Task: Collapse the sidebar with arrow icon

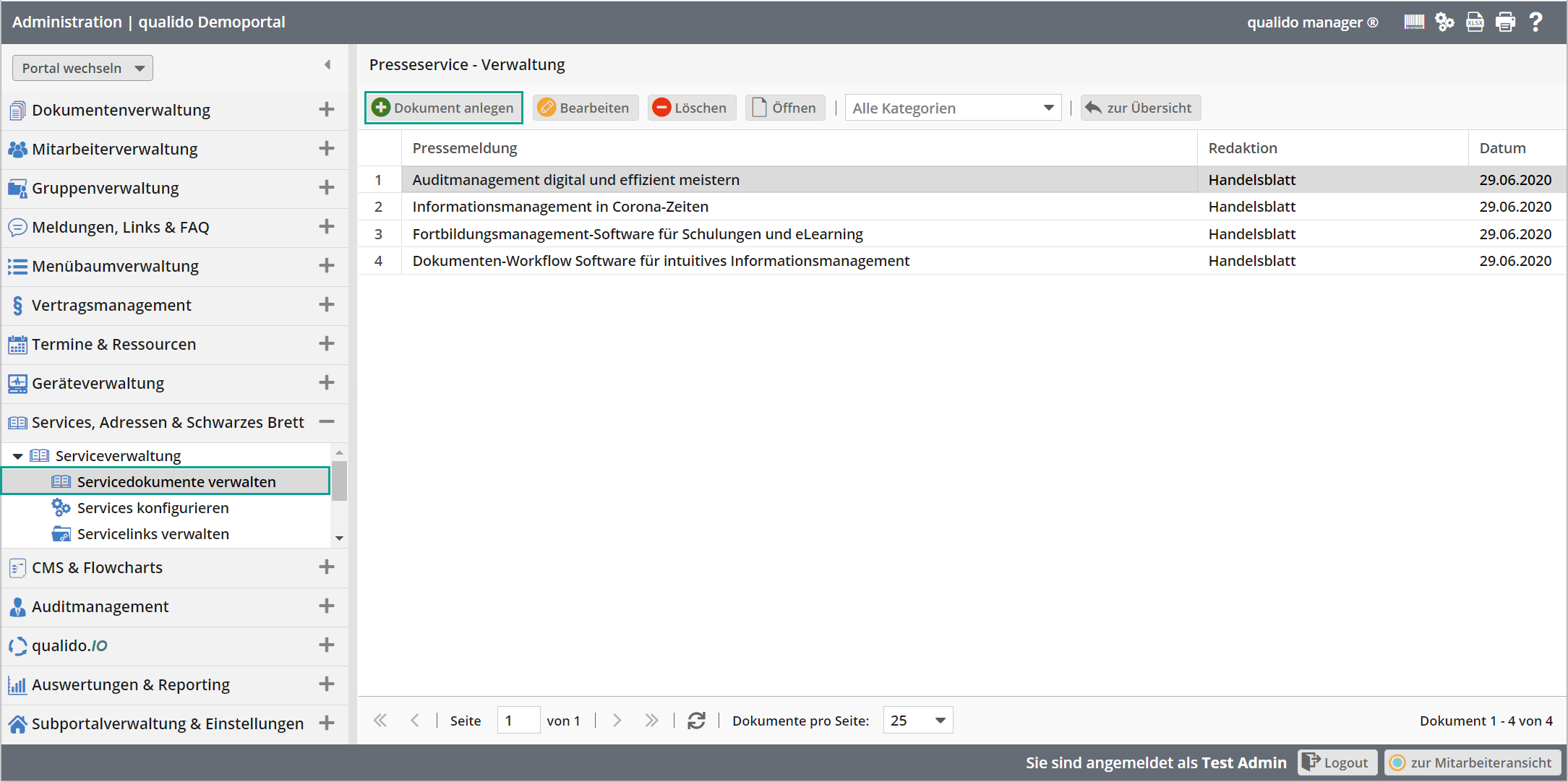Action: tap(327, 65)
